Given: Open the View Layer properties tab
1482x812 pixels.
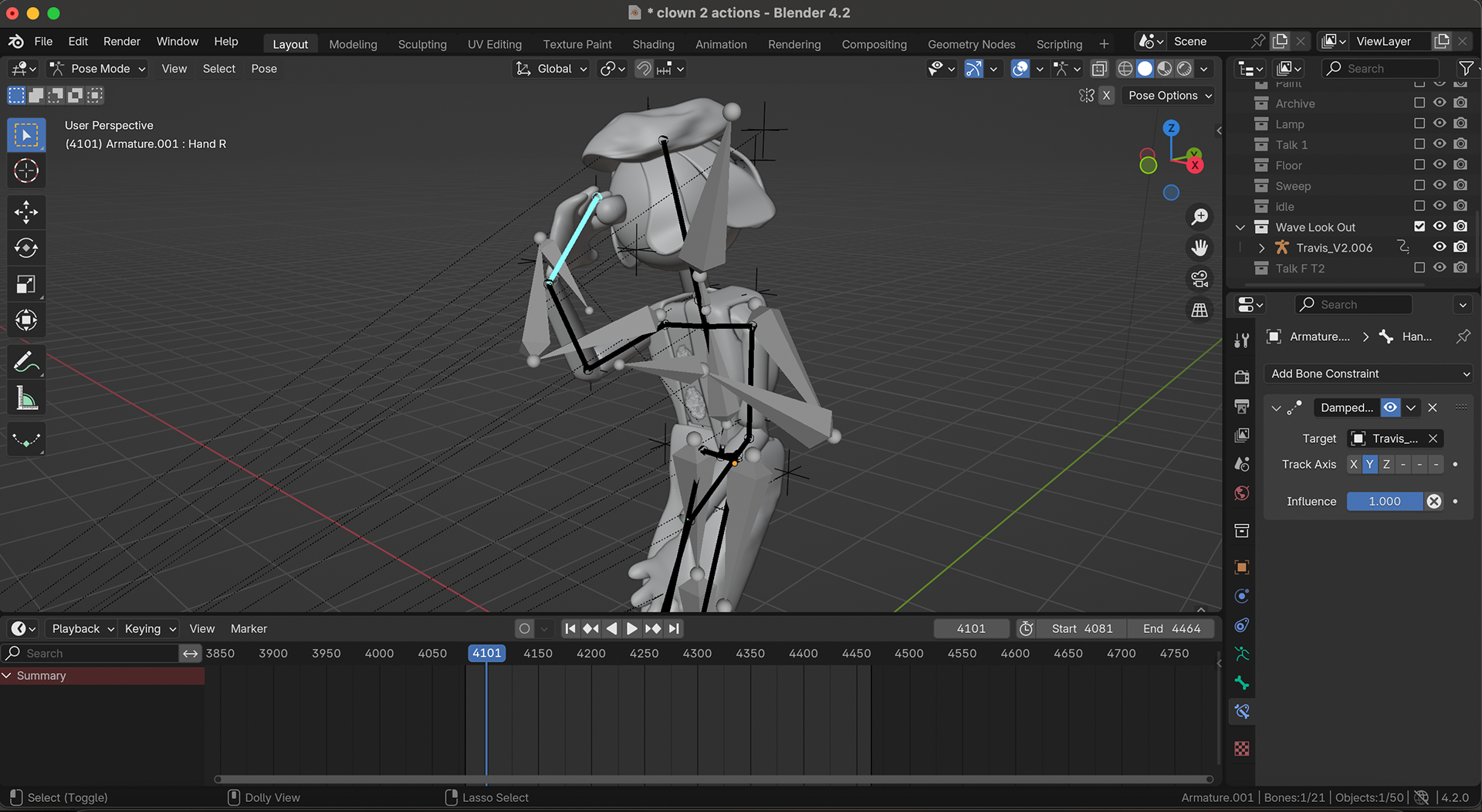Looking at the screenshot, I should tap(1241, 435).
